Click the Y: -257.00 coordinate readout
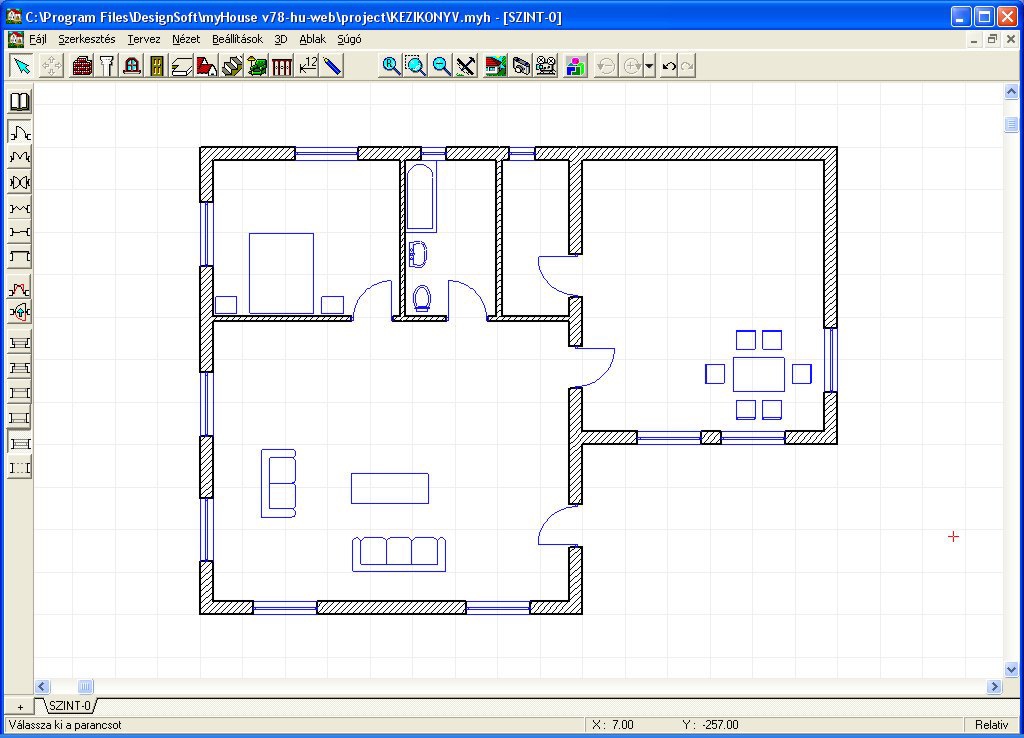Screen dimensions: 1024x738 tap(711, 725)
